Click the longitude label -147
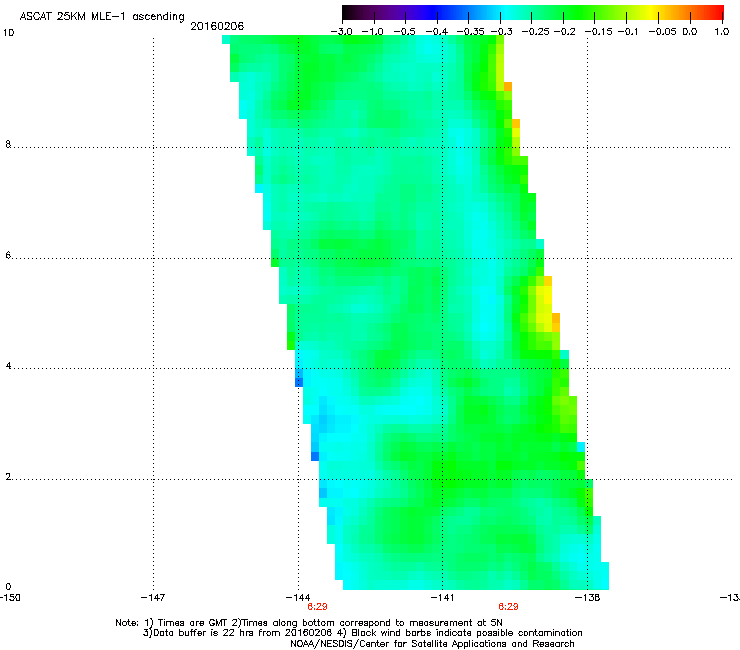 (153, 598)
